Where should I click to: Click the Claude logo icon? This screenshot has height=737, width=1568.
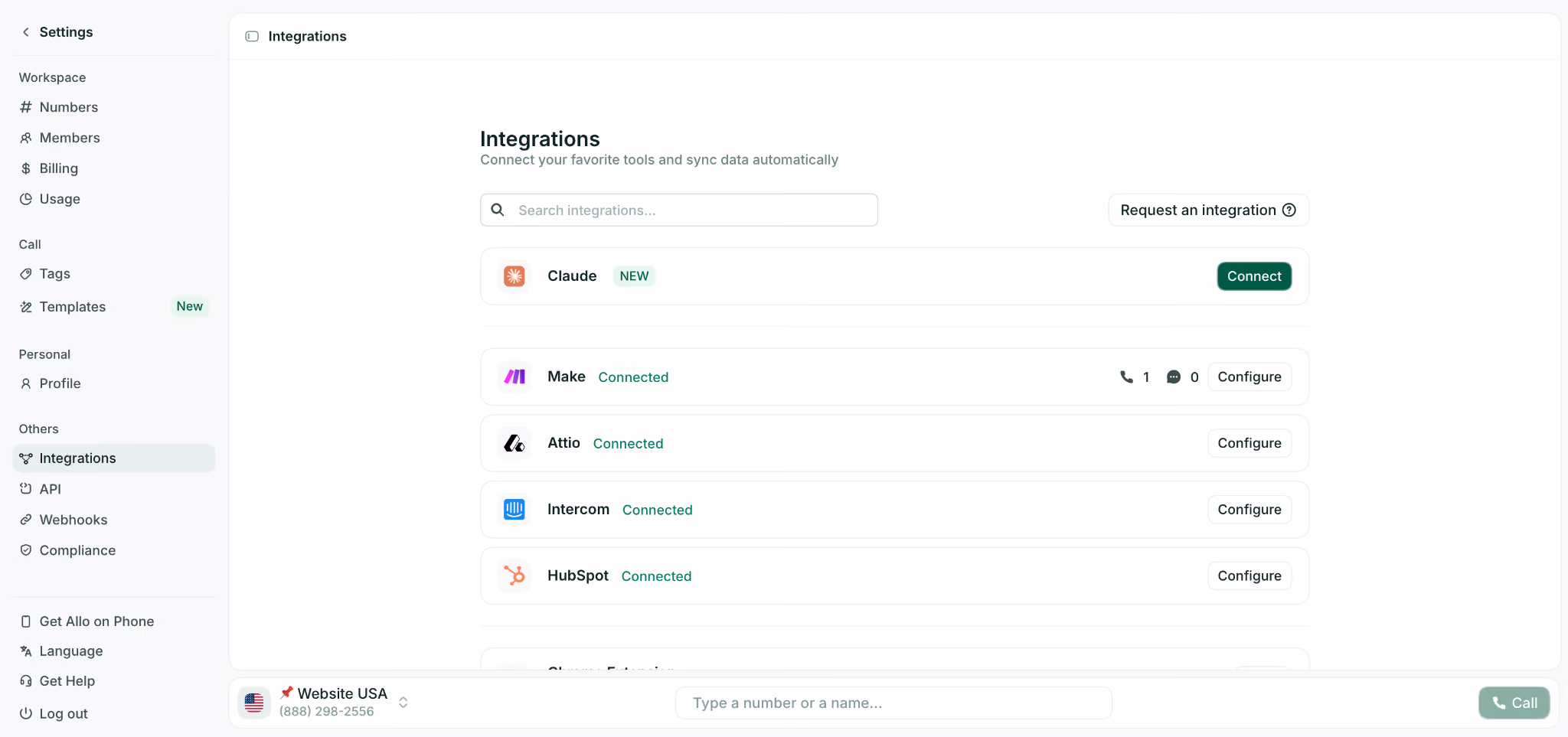pyautogui.click(x=514, y=276)
